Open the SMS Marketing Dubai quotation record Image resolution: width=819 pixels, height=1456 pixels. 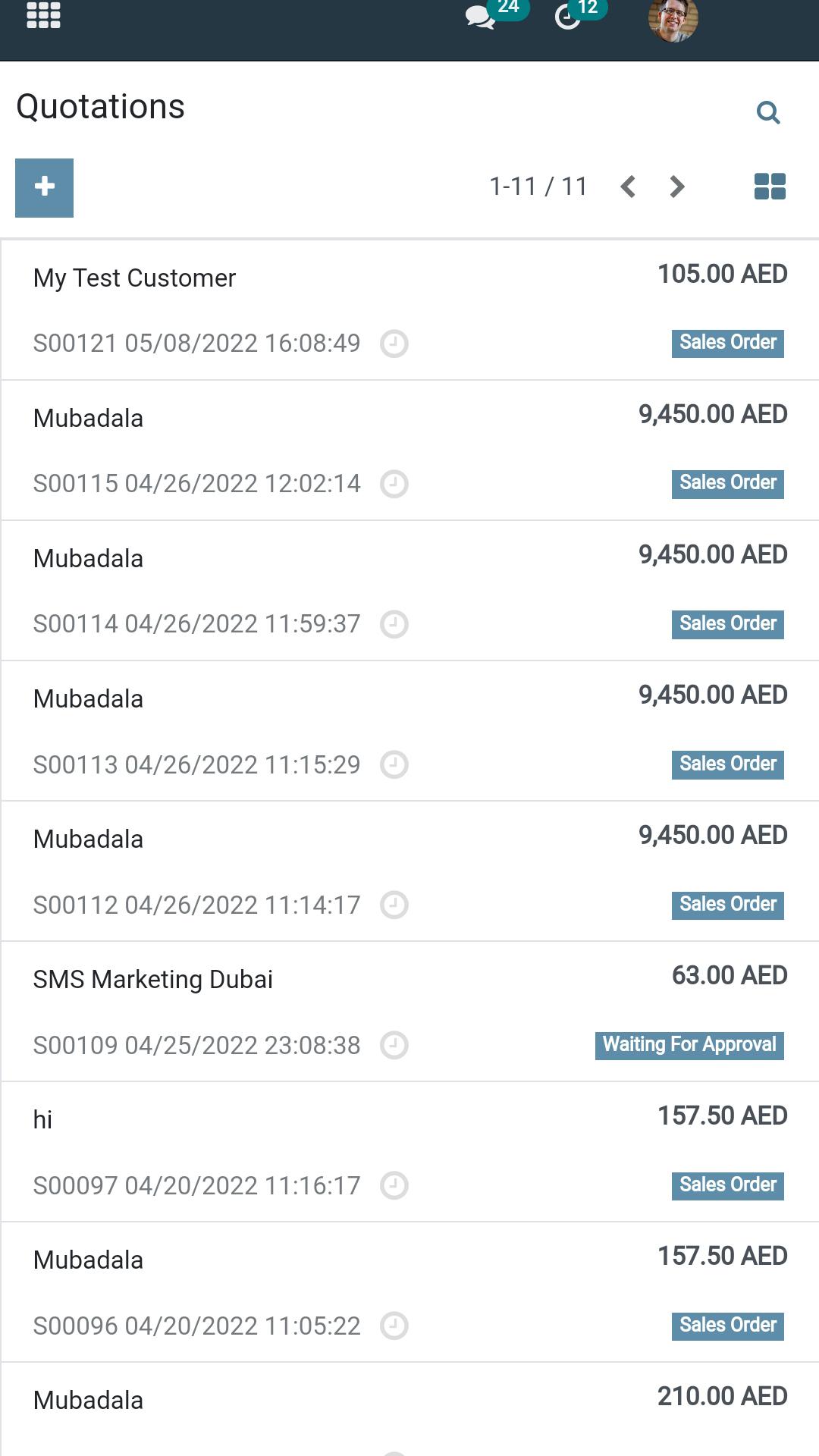pos(409,1012)
